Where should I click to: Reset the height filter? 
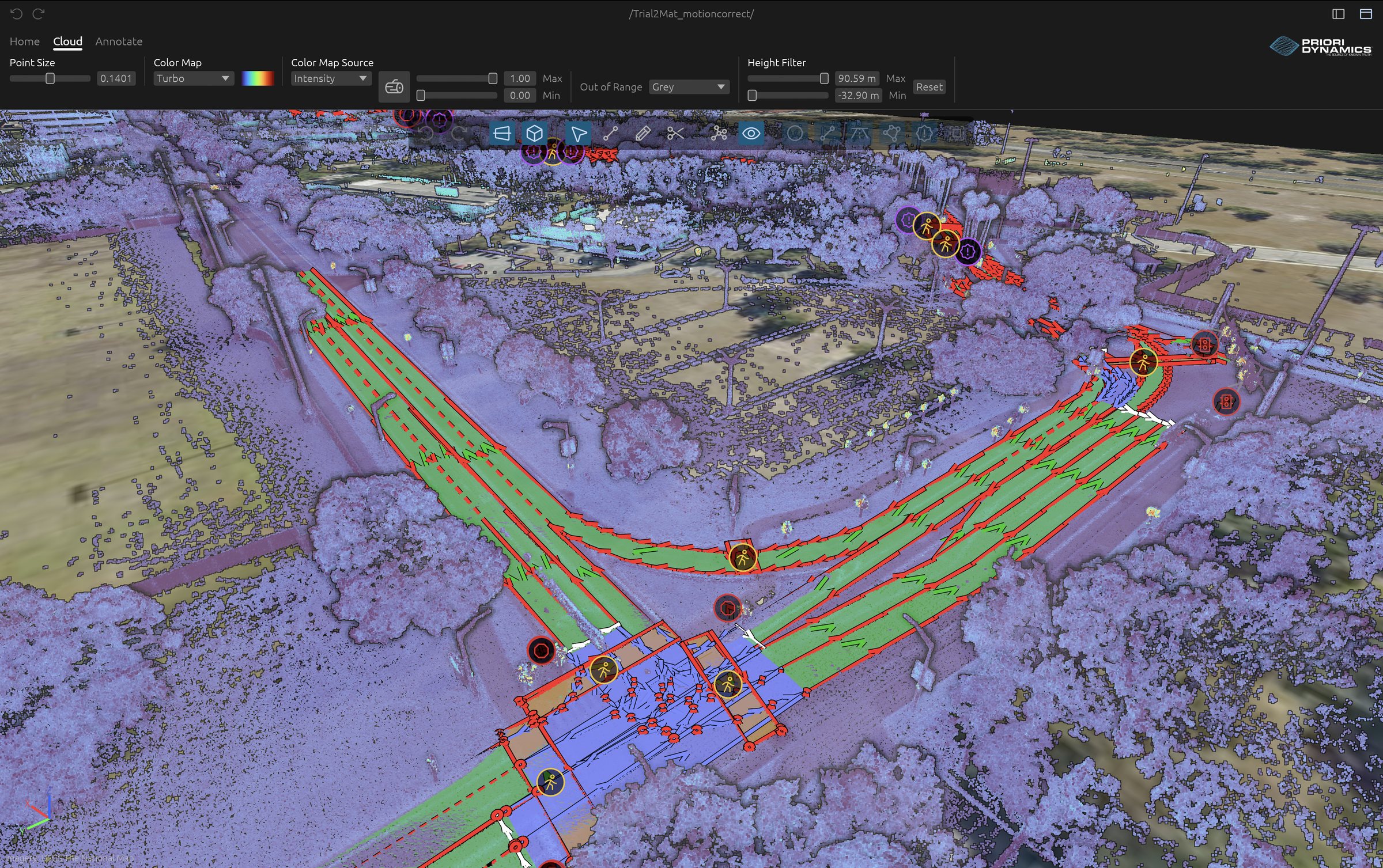pyautogui.click(x=929, y=87)
